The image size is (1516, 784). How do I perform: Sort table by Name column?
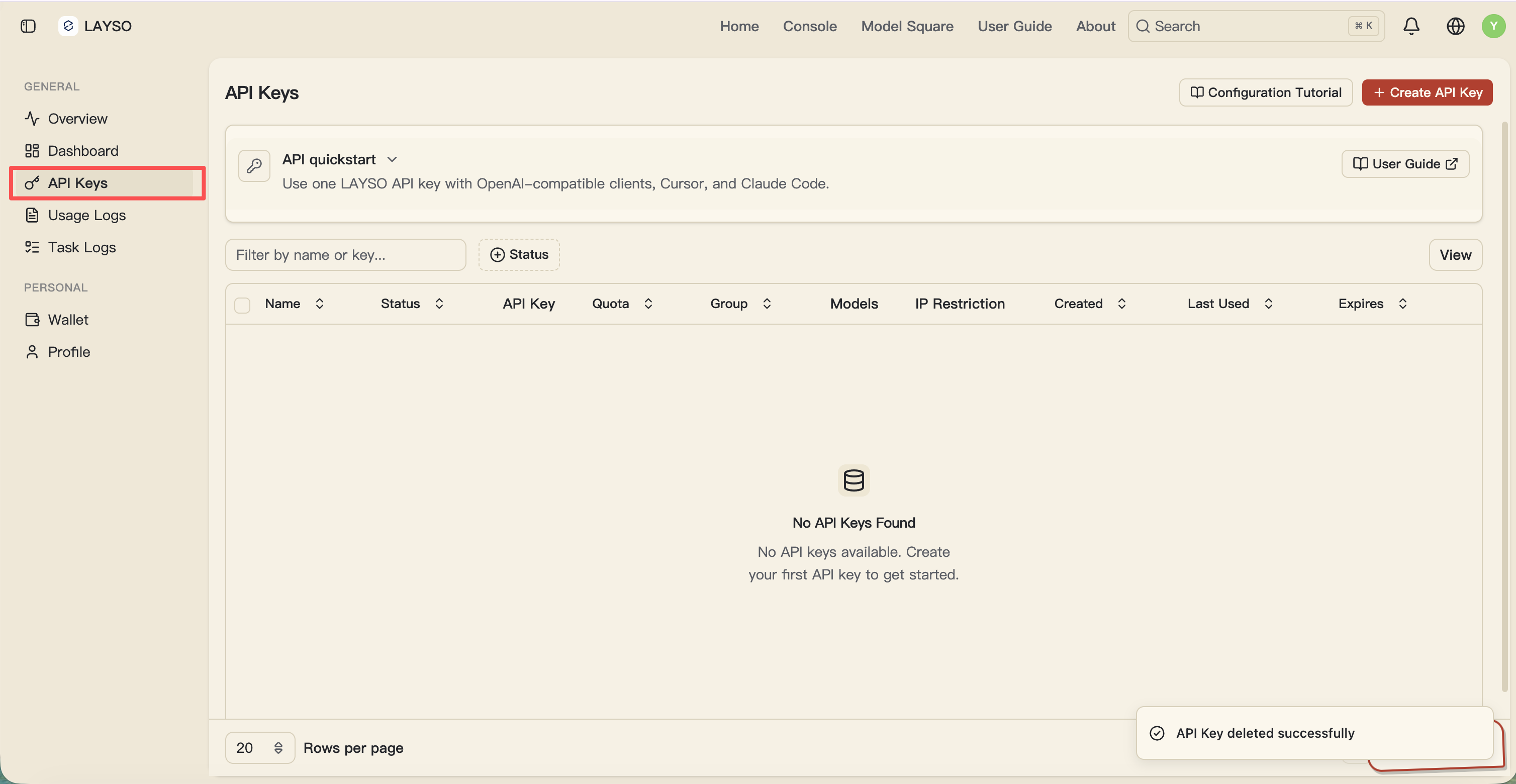point(294,304)
